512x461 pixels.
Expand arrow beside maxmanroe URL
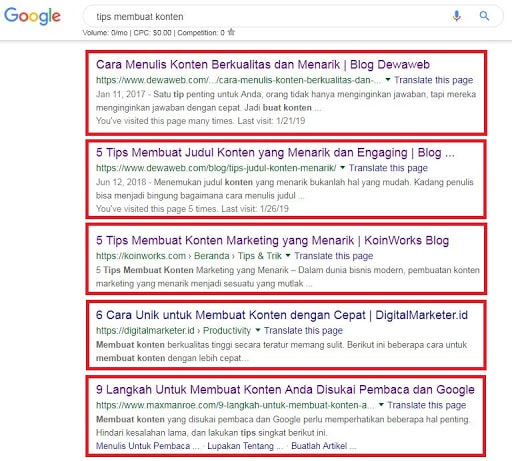click(x=381, y=405)
